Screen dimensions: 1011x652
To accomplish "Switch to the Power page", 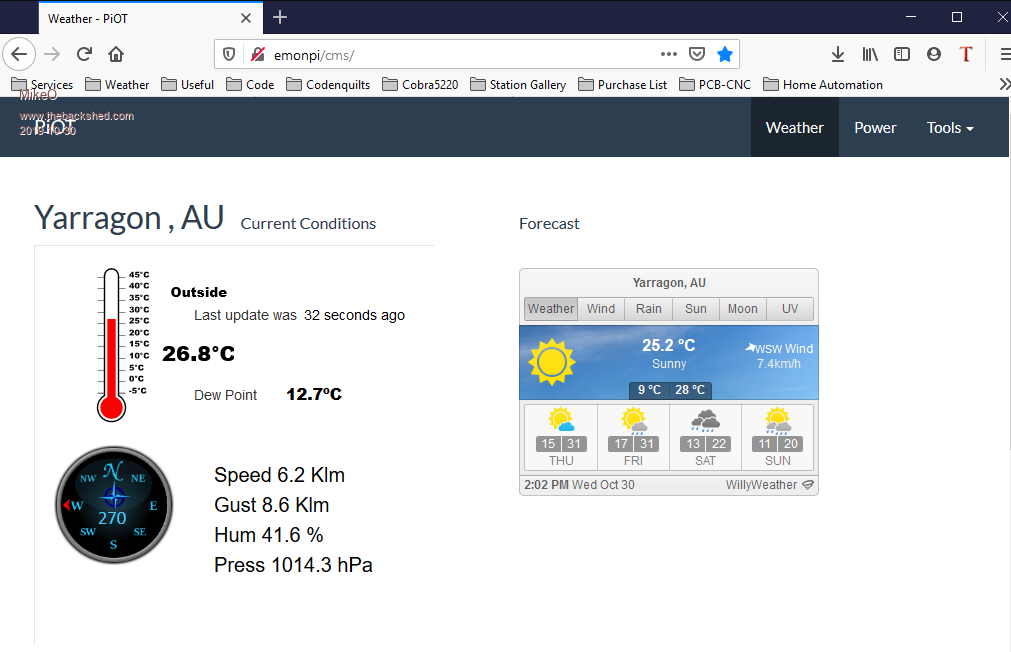I will (x=875, y=127).
